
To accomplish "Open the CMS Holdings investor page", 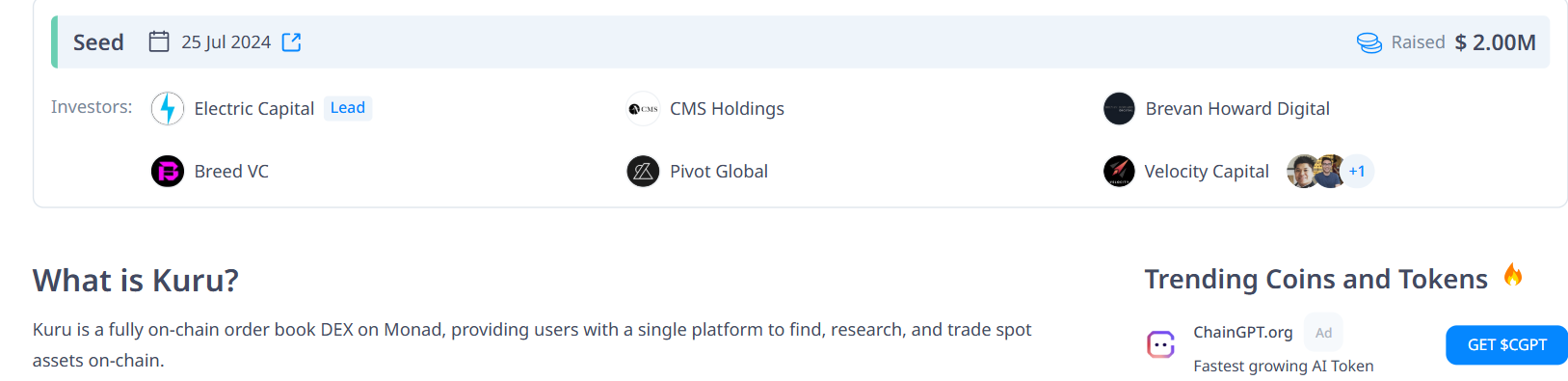I will tap(727, 108).
